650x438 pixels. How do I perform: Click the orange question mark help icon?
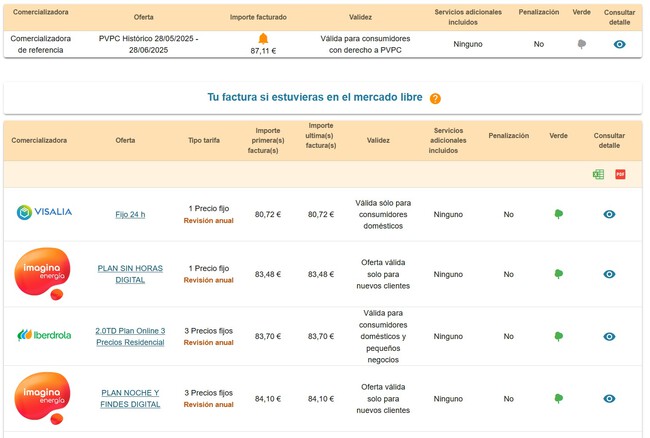point(435,99)
